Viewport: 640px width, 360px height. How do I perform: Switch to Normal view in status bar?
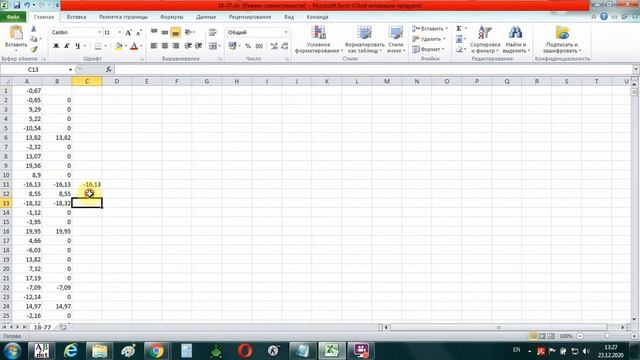(533, 336)
